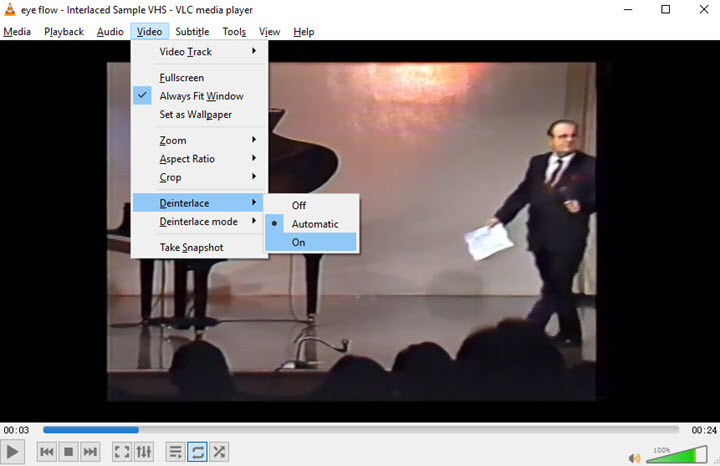Click the total time 00:24
The width and height of the screenshot is (720, 466).
click(703, 430)
